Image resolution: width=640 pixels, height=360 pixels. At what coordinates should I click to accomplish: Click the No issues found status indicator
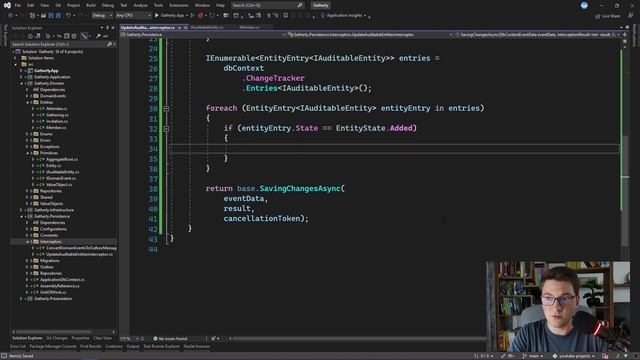click(x=170, y=338)
